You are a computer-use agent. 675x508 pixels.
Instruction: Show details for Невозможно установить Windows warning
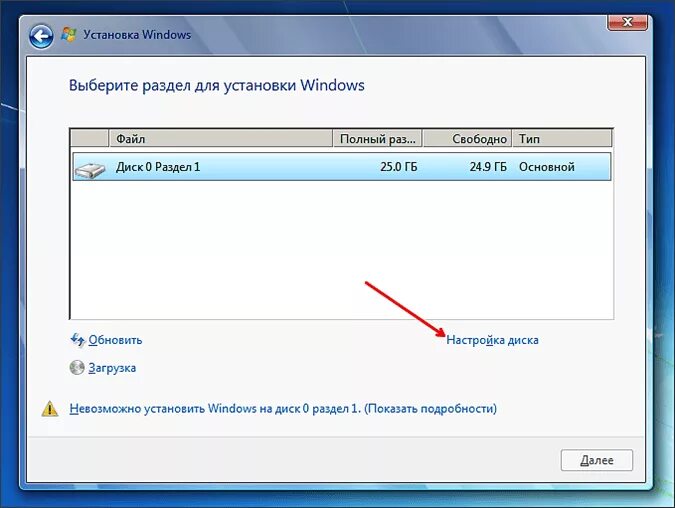coord(283,409)
